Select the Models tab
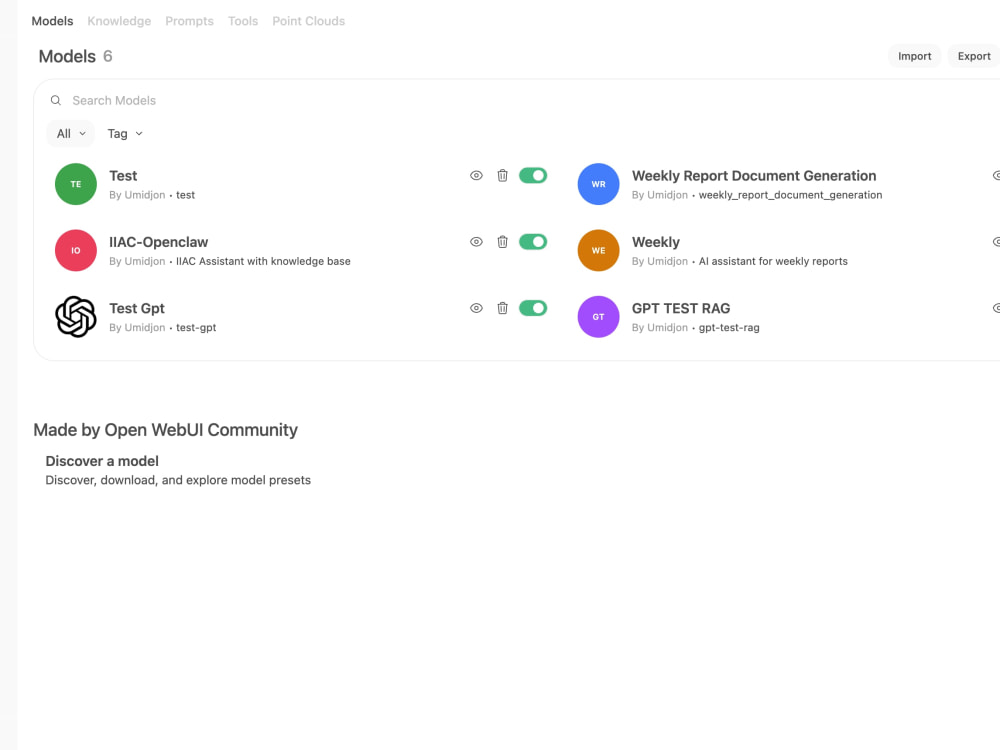 click(52, 21)
